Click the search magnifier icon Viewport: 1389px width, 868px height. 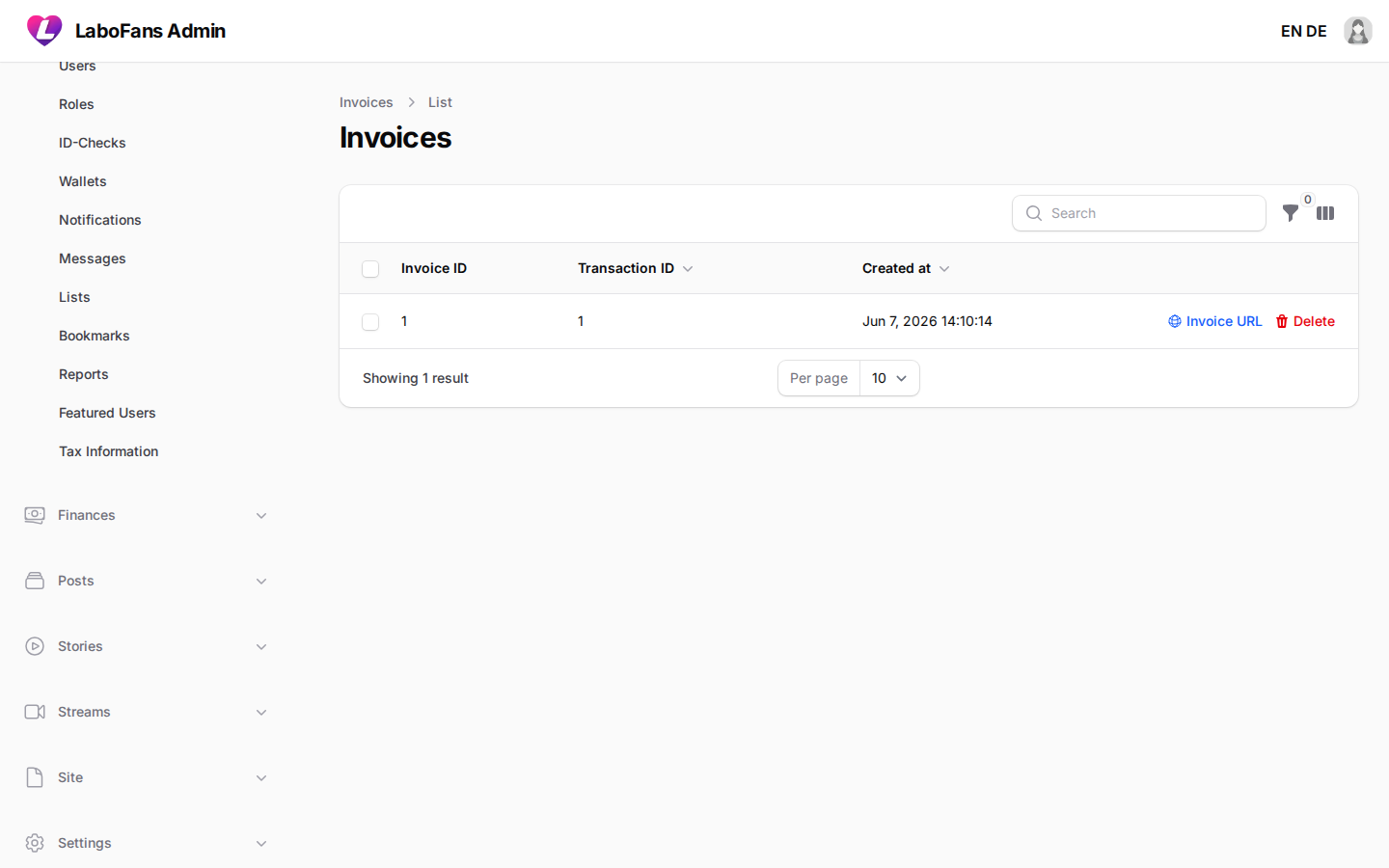click(x=1034, y=213)
